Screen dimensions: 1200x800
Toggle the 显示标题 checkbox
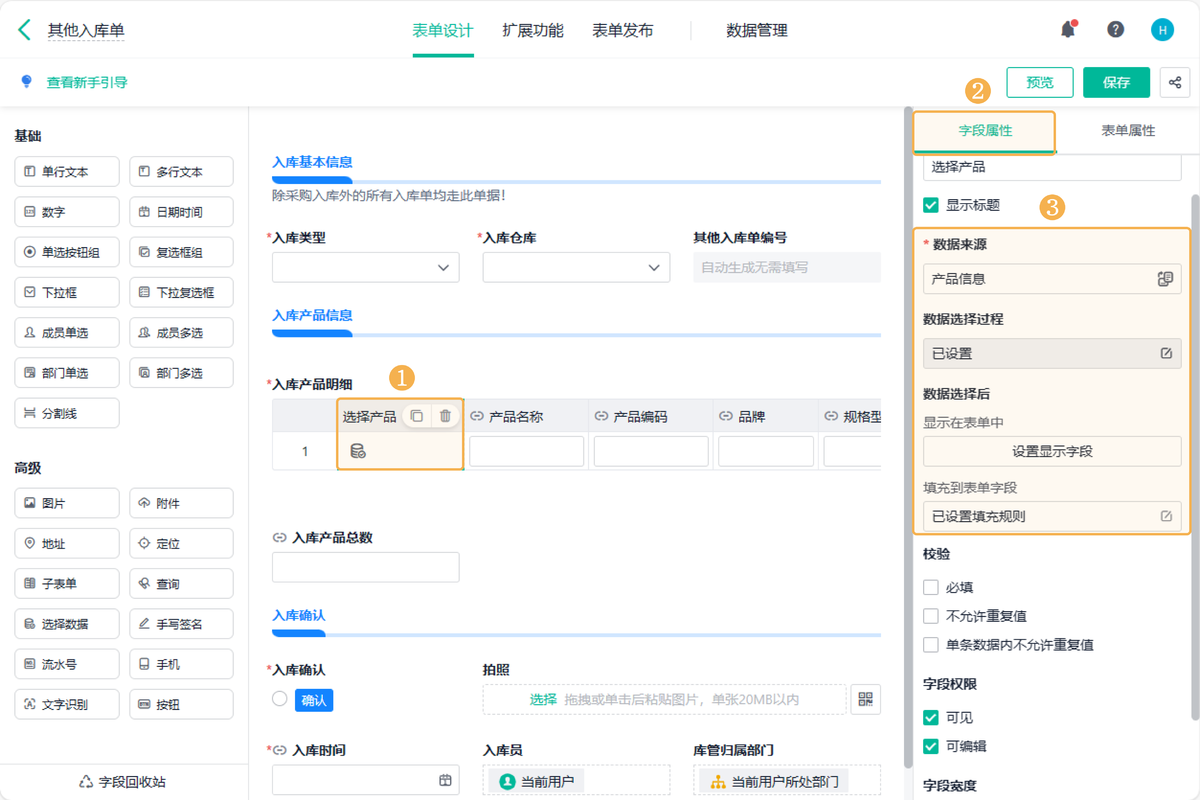[x=931, y=205]
